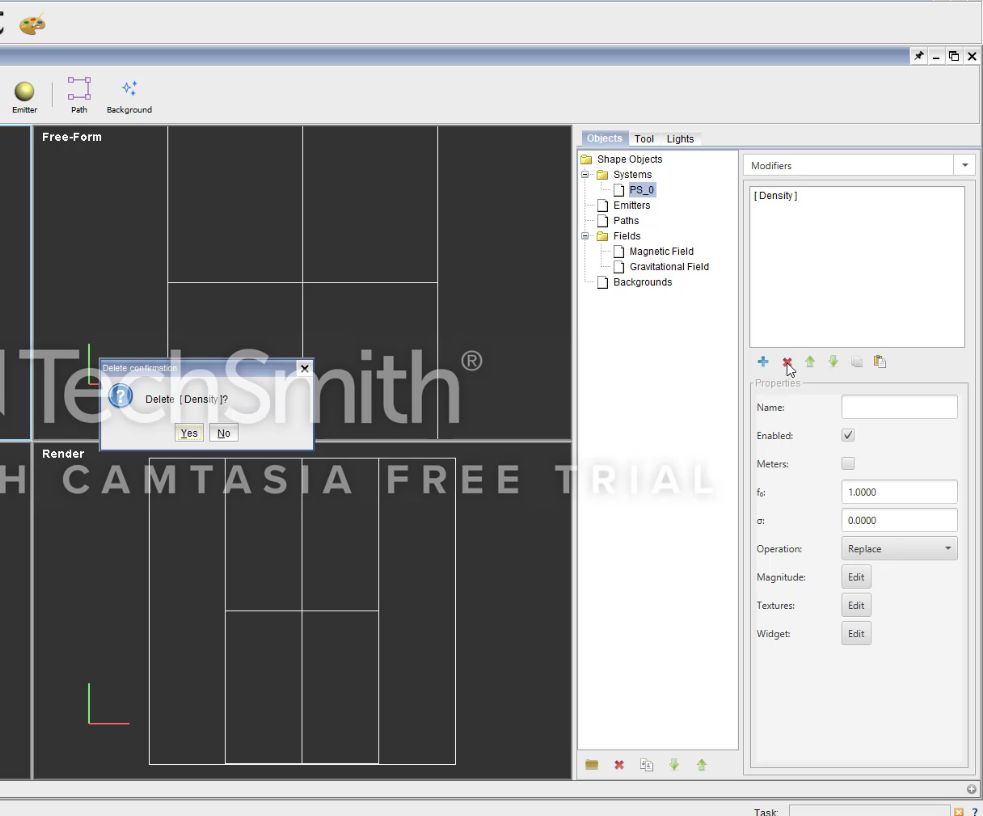Open the Modifiers dropdown
Screen dimensions: 983x816
[965, 165]
